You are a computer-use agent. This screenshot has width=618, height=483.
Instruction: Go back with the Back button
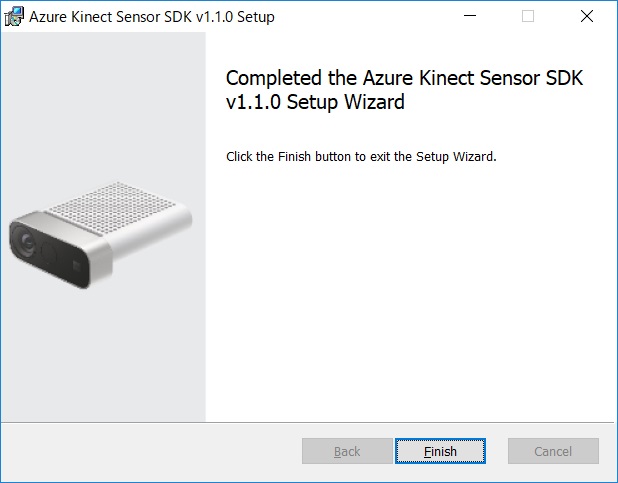347,451
